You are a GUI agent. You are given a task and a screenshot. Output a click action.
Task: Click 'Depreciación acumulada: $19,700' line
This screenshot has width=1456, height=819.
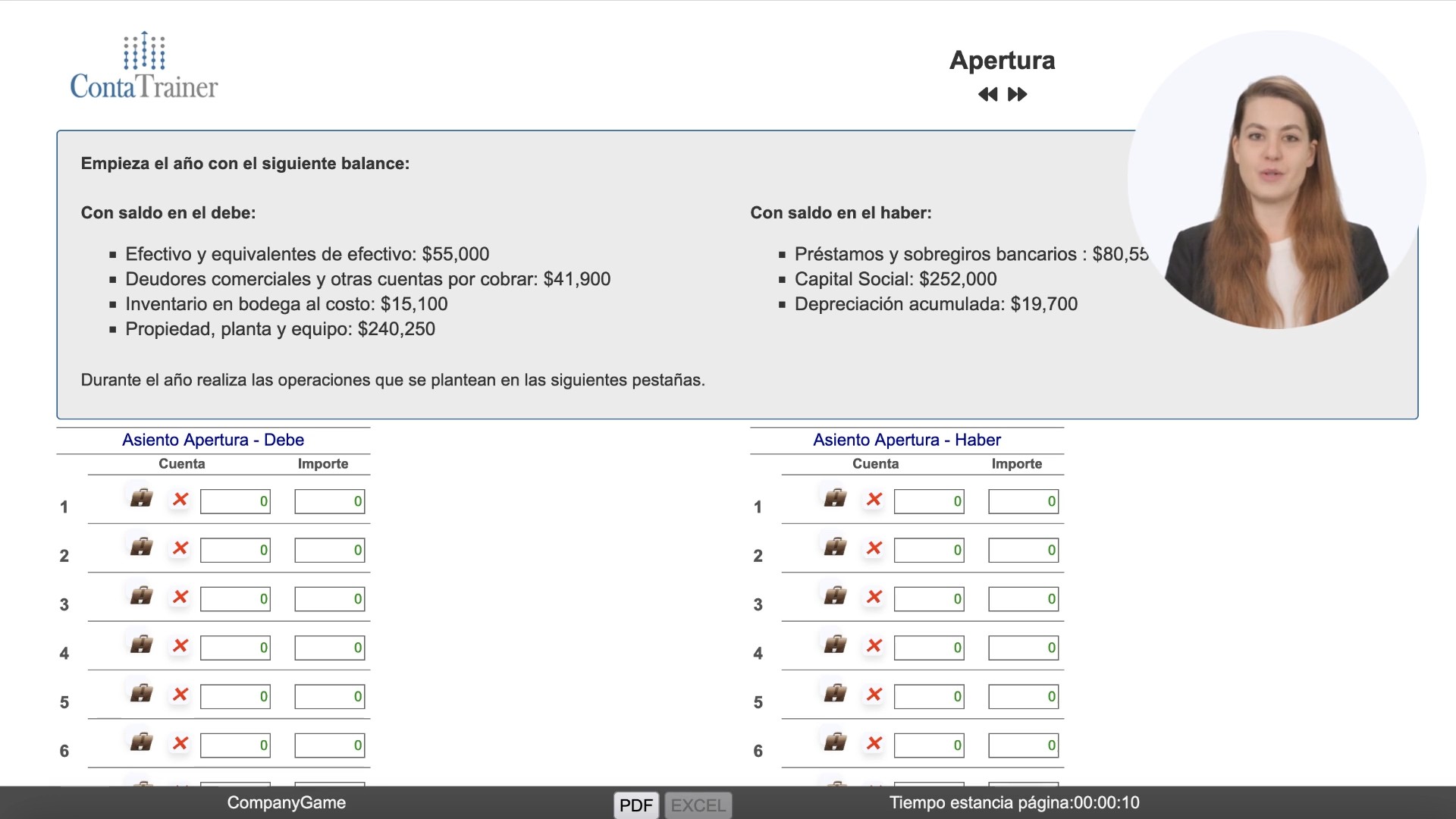coord(936,304)
